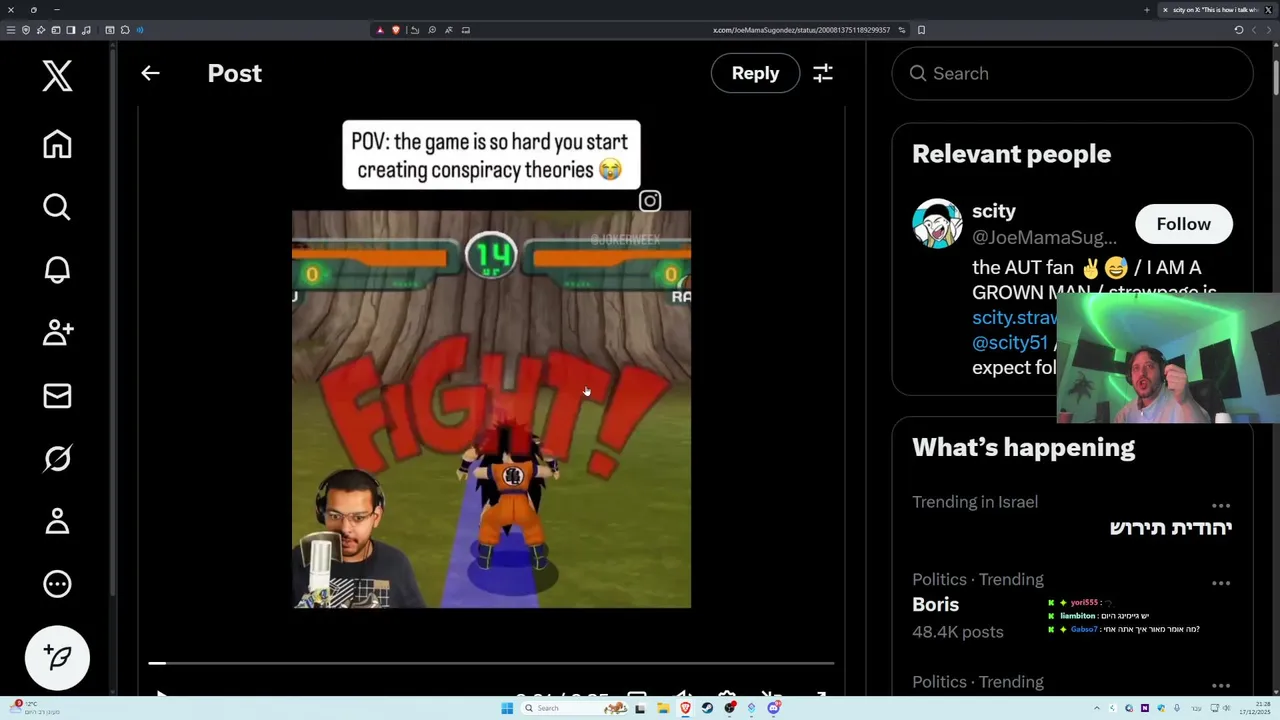Toggle the sidebar panel toolbar icon
This screenshot has height=720, width=1280.
click(x=71, y=30)
